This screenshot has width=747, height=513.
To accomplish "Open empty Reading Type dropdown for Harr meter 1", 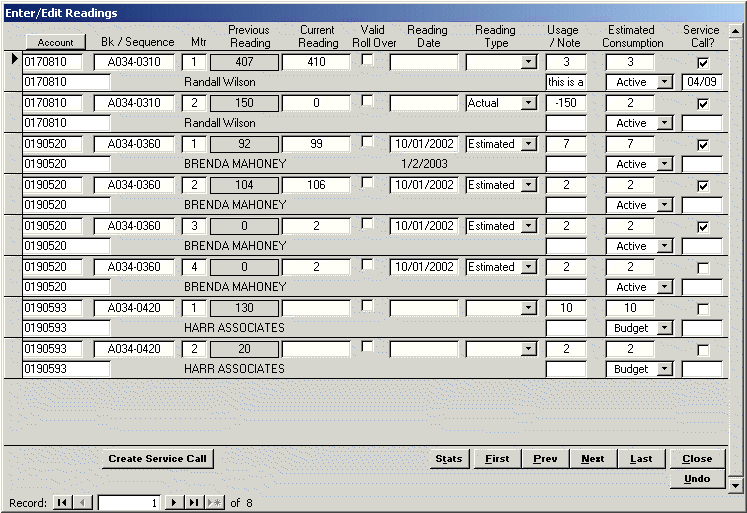I will click(528, 308).
